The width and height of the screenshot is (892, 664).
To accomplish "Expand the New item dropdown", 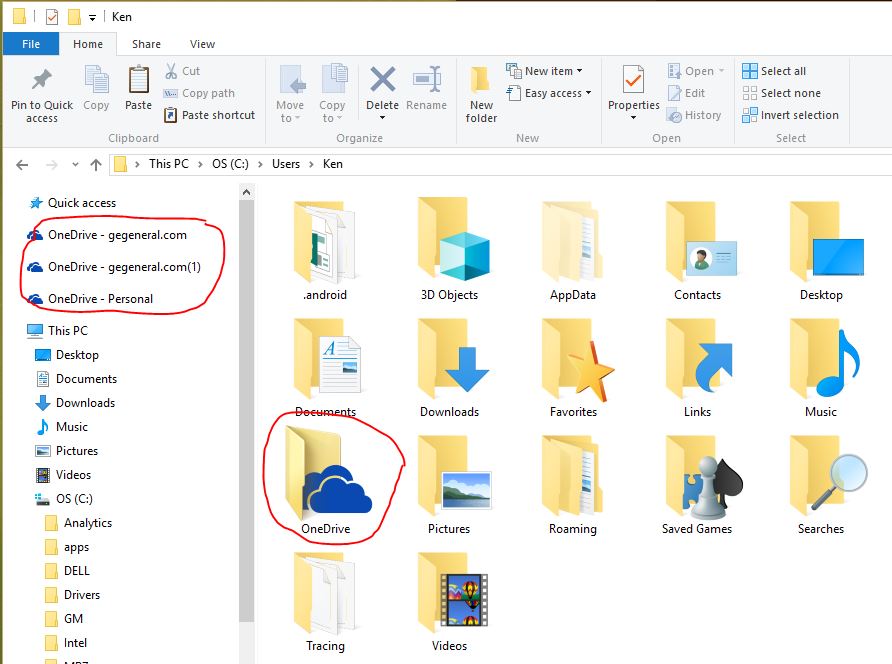I will click(546, 70).
